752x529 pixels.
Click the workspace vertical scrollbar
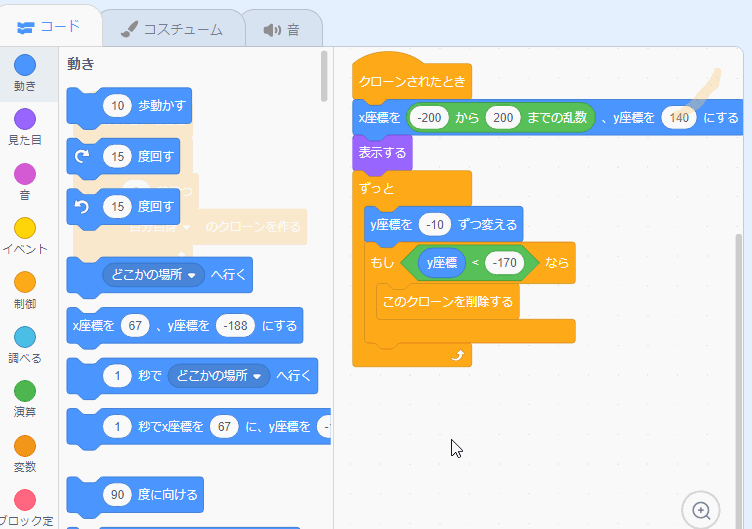(x=740, y=379)
